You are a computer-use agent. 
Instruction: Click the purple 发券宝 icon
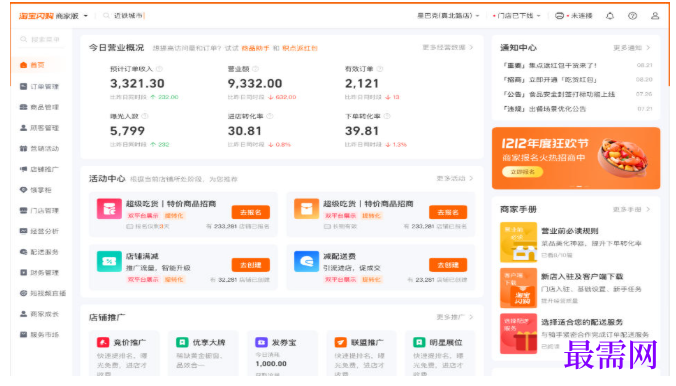[x=261, y=342]
